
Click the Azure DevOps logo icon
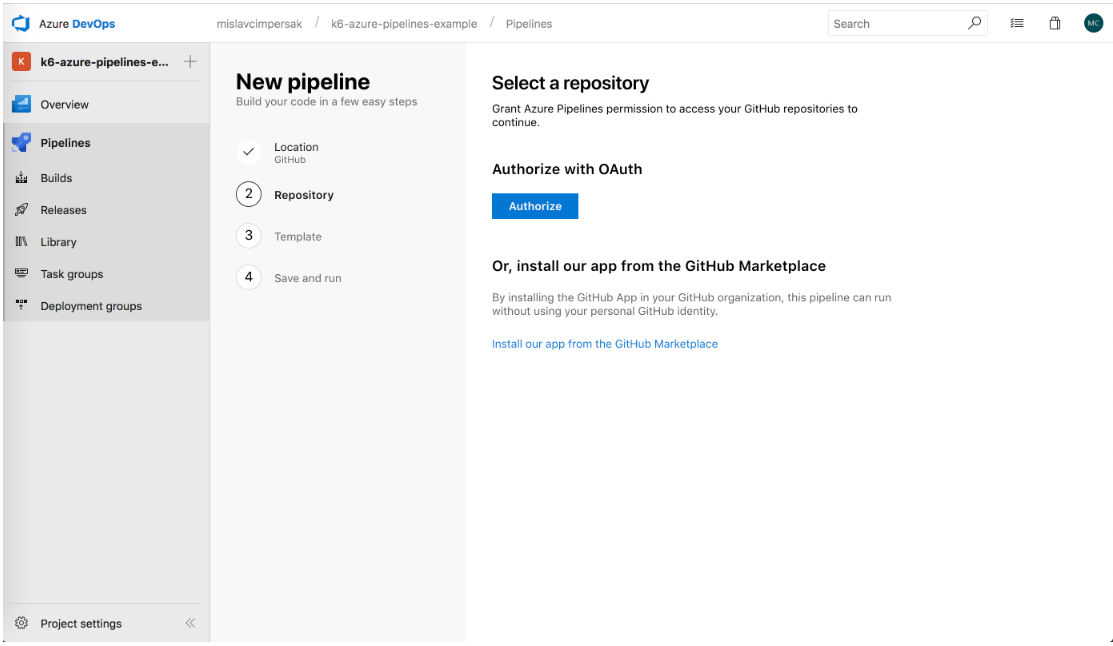21,23
